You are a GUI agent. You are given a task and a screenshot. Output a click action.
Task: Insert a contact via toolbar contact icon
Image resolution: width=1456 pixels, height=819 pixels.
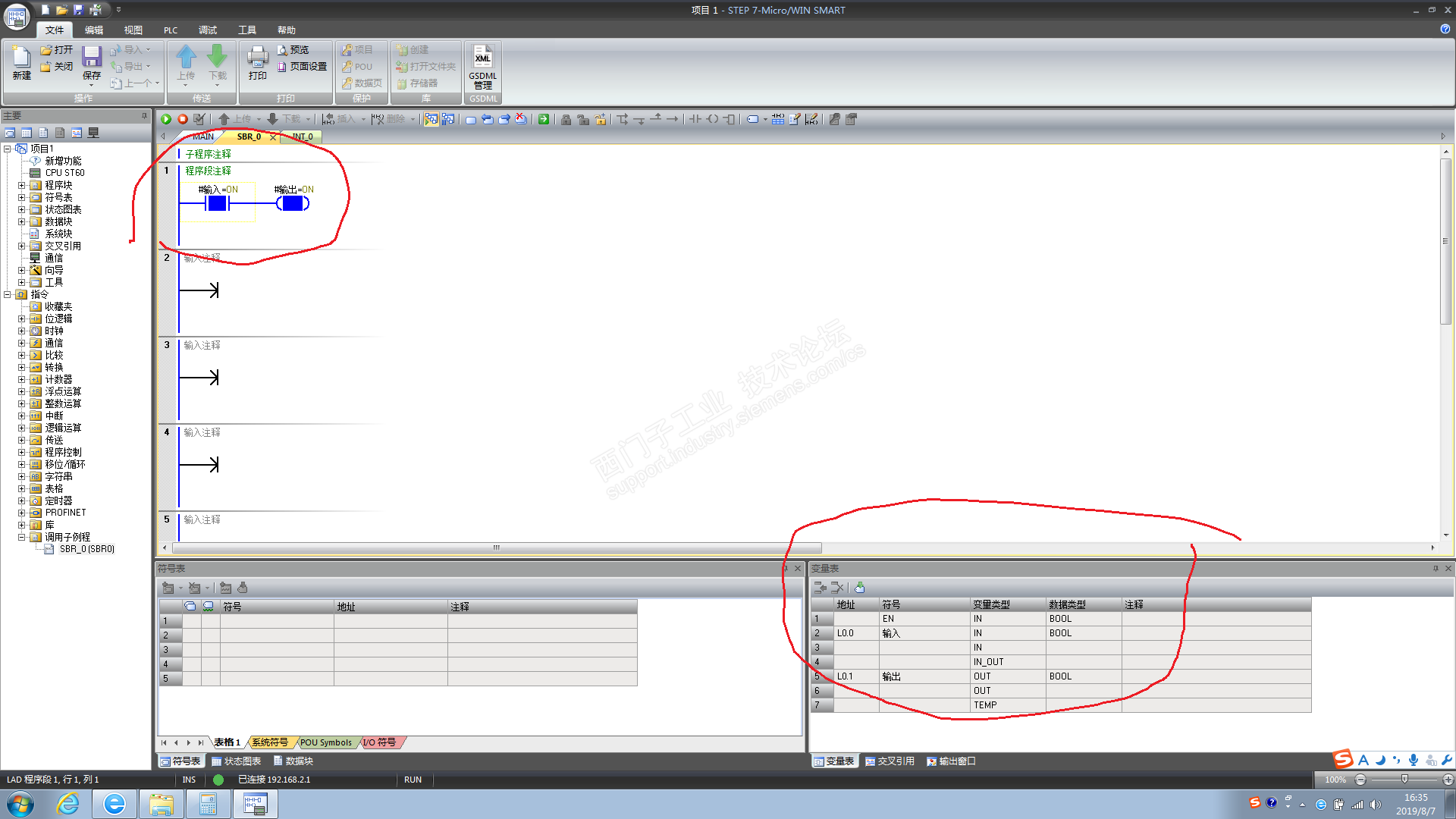pyautogui.click(x=695, y=119)
